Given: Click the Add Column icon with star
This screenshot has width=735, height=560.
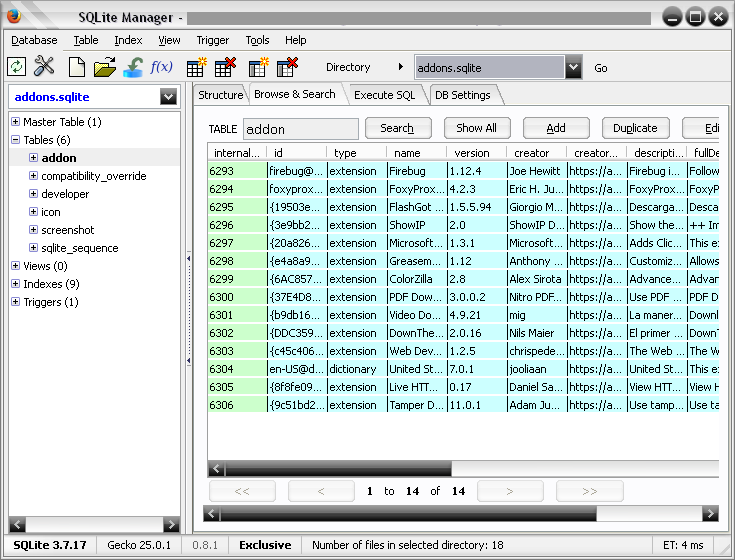Looking at the screenshot, I should [x=258, y=67].
